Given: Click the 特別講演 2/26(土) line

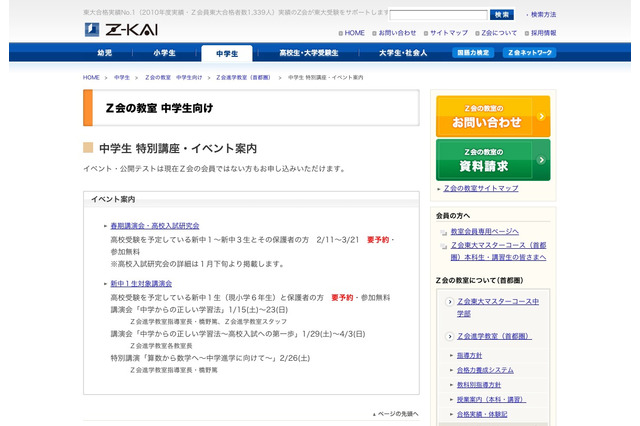Looking at the screenshot, I should click(210, 358).
